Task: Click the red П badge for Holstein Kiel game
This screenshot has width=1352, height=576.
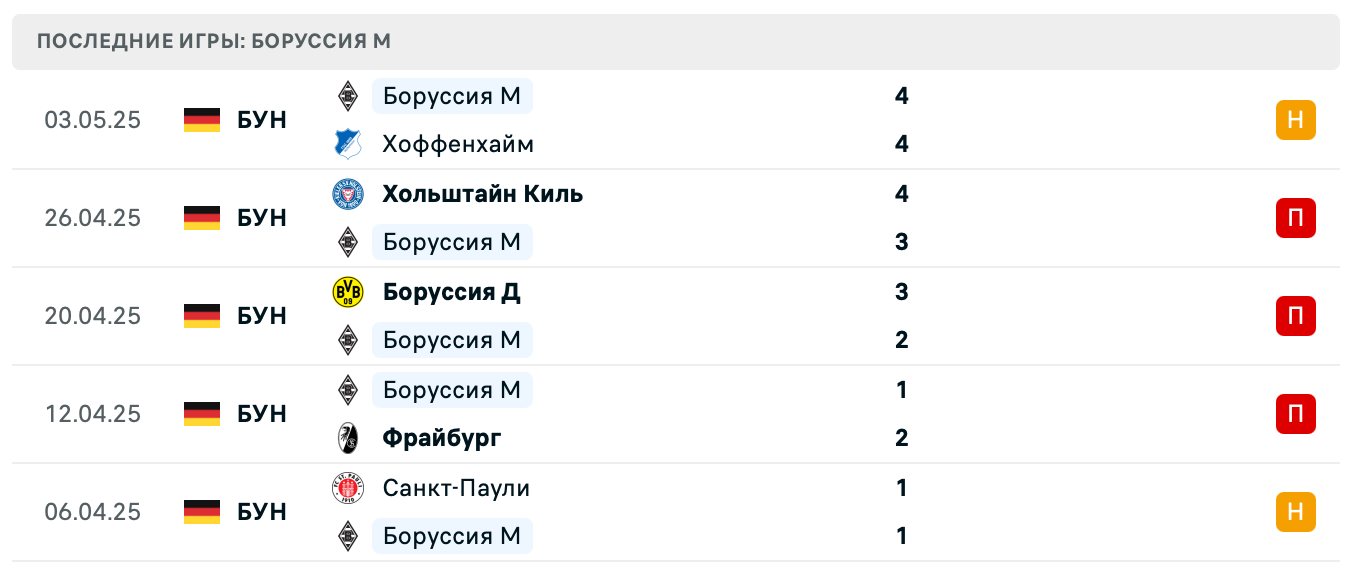Action: 1296,218
